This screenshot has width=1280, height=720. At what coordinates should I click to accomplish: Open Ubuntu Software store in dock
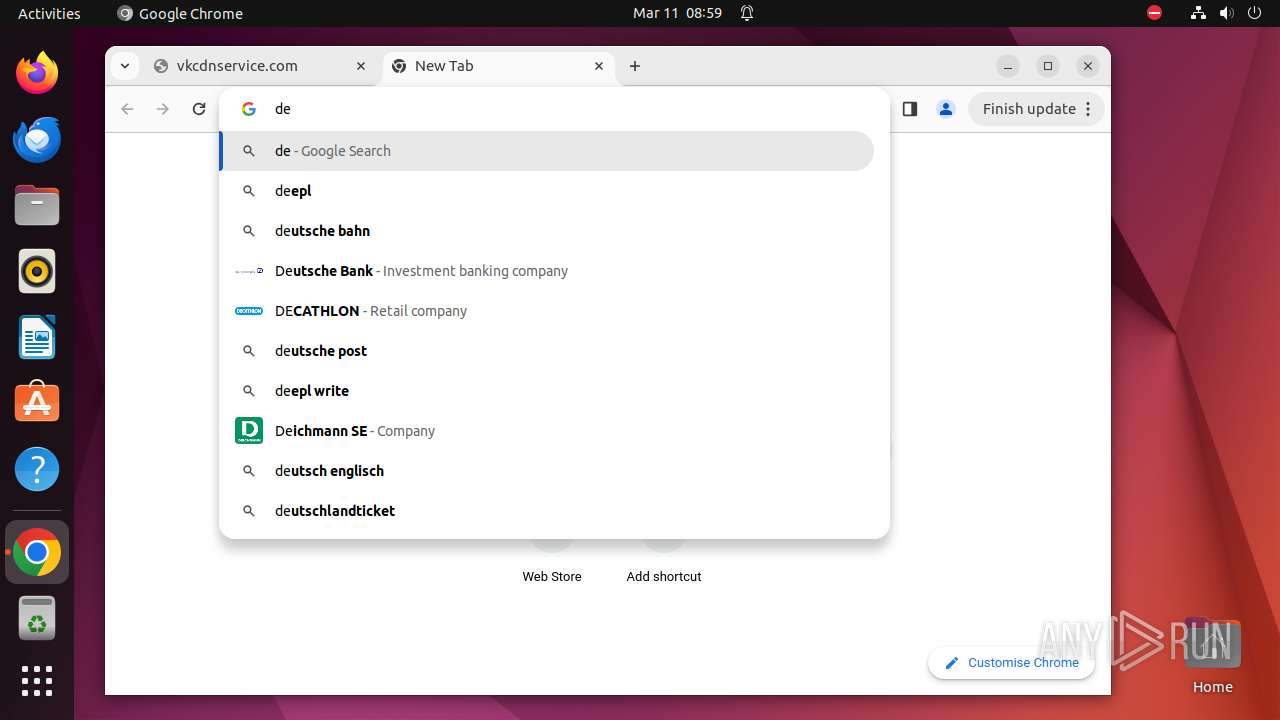coord(37,402)
